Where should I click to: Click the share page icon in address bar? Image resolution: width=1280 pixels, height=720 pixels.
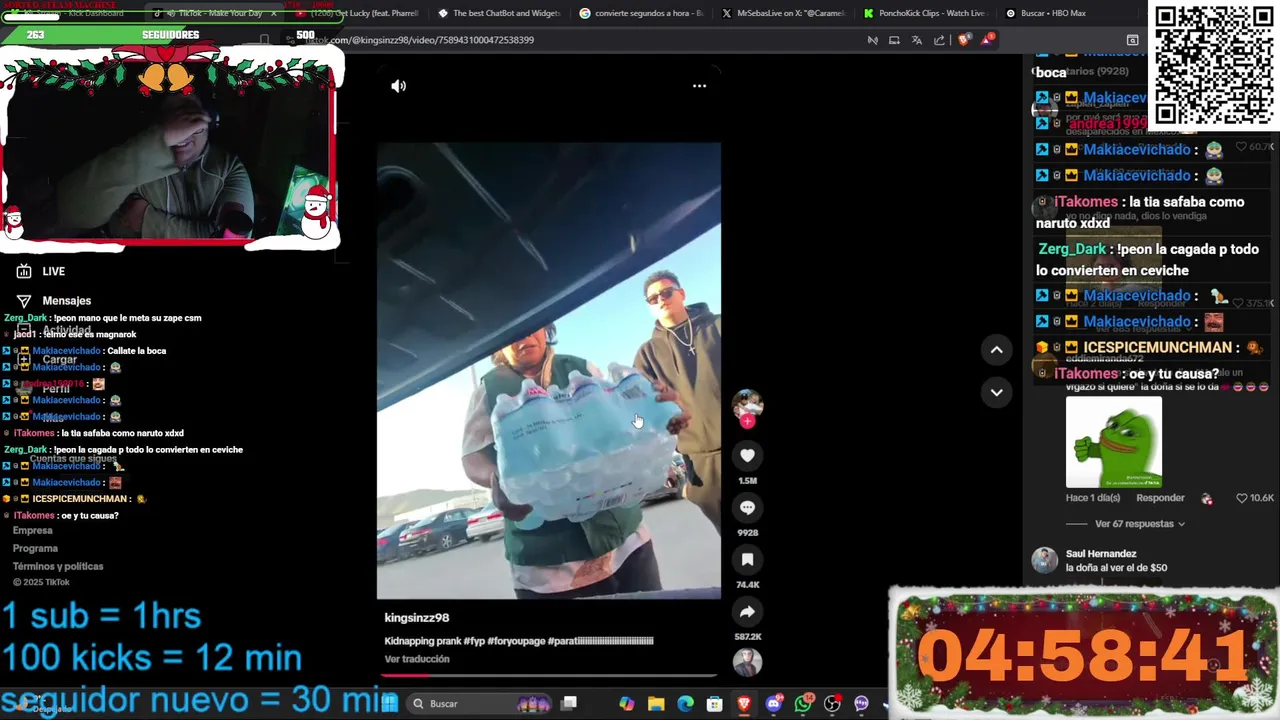[x=939, y=40]
